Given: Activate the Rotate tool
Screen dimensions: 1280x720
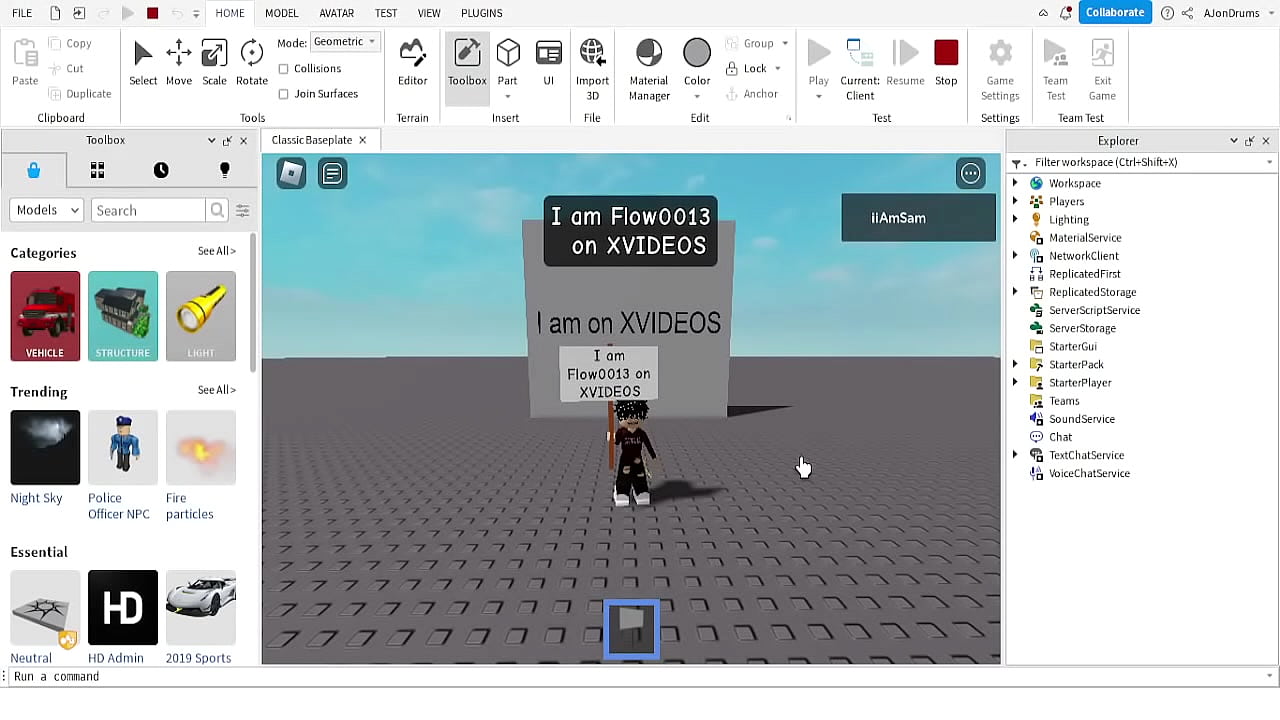Looking at the screenshot, I should 251,62.
